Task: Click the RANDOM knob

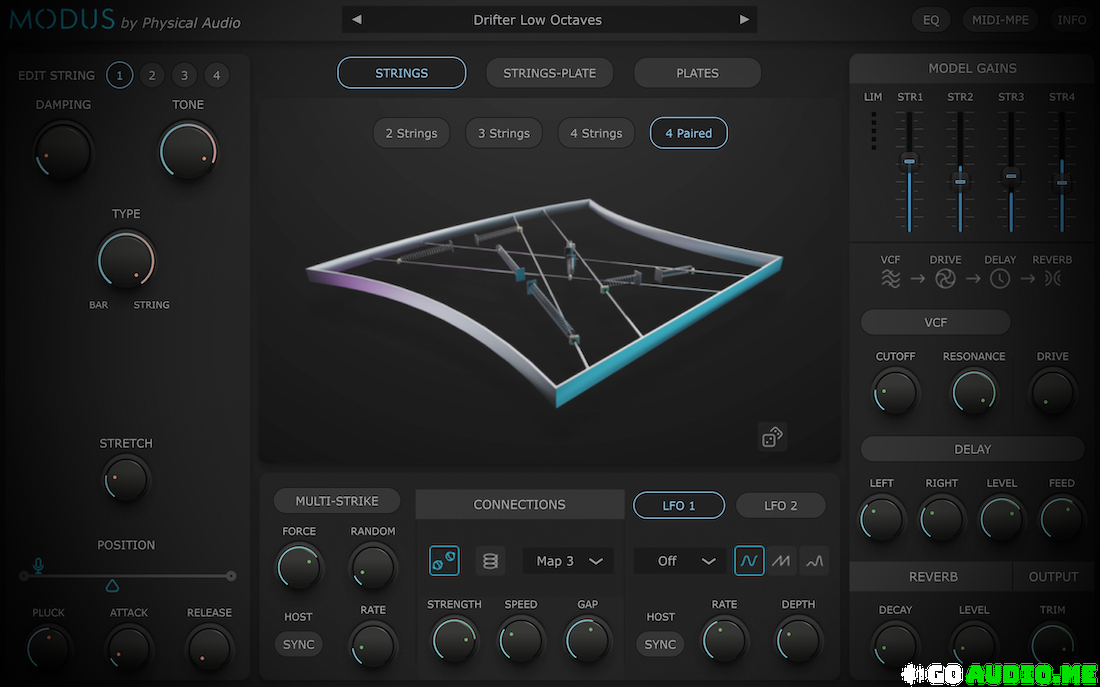Action: pos(373,567)
